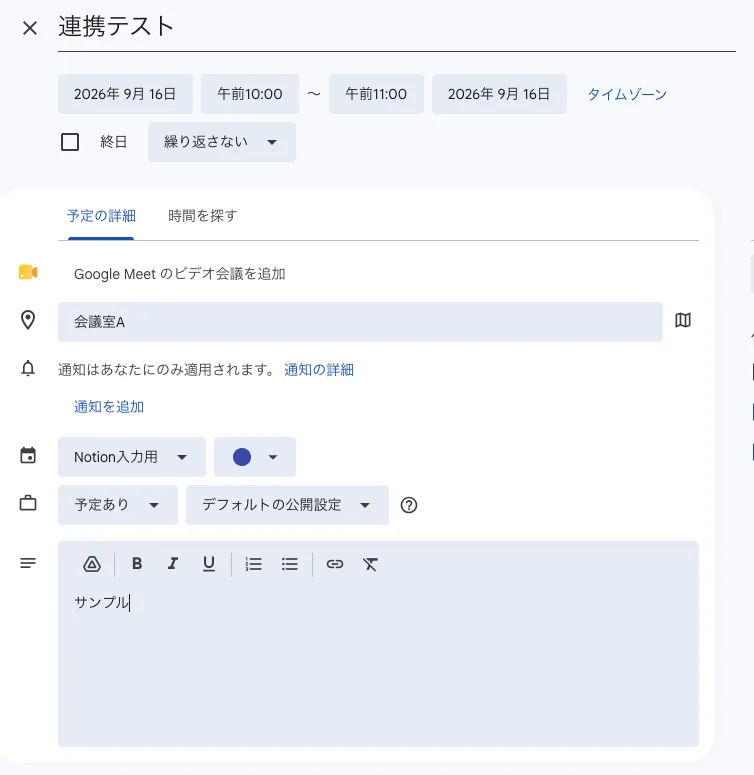This screenshot has width=754, height=775.
Task: Select the 予定の詳細 tab
Action: click(x=101, y=215)
